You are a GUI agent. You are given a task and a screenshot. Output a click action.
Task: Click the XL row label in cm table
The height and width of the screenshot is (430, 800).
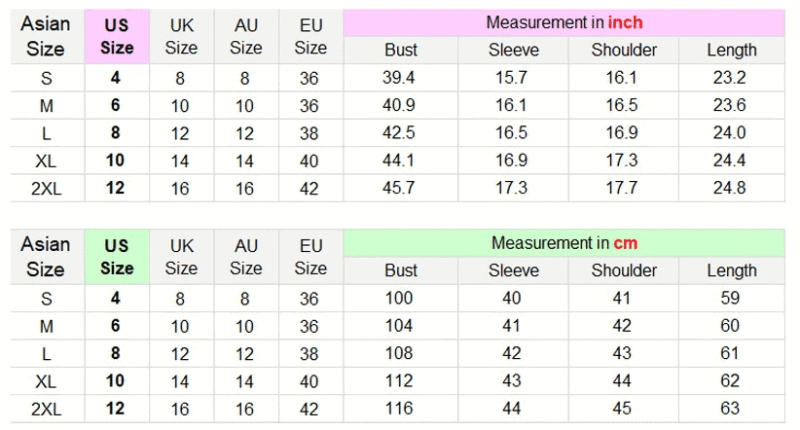click(46, 381)
